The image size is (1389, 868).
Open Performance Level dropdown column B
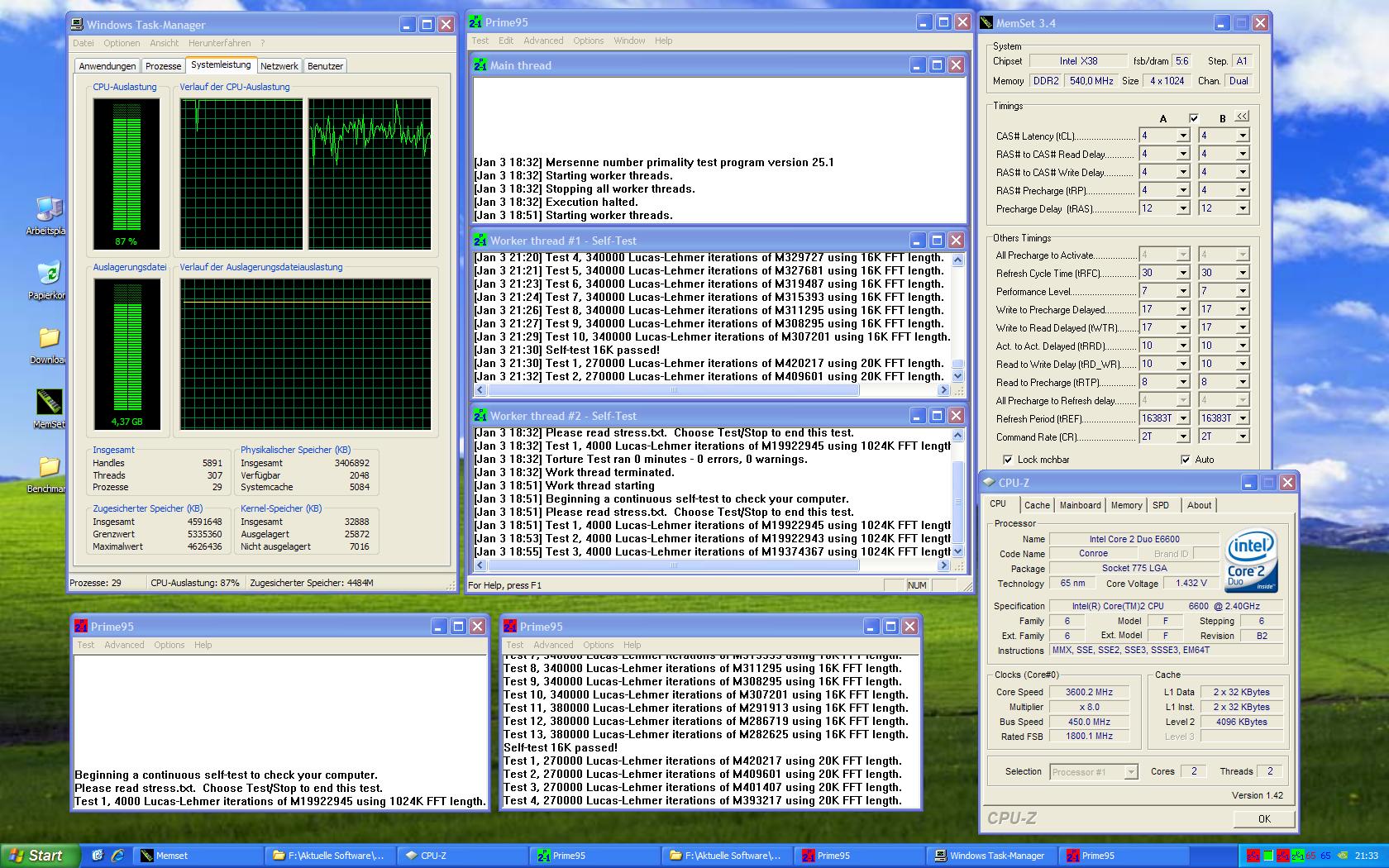point(1243,291)
